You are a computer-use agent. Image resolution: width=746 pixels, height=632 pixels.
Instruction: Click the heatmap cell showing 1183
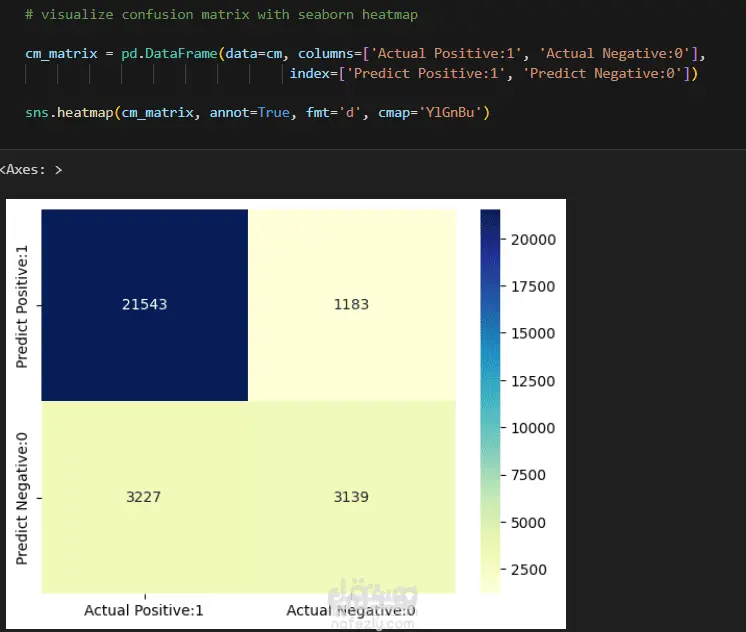(x=352, y=305)
